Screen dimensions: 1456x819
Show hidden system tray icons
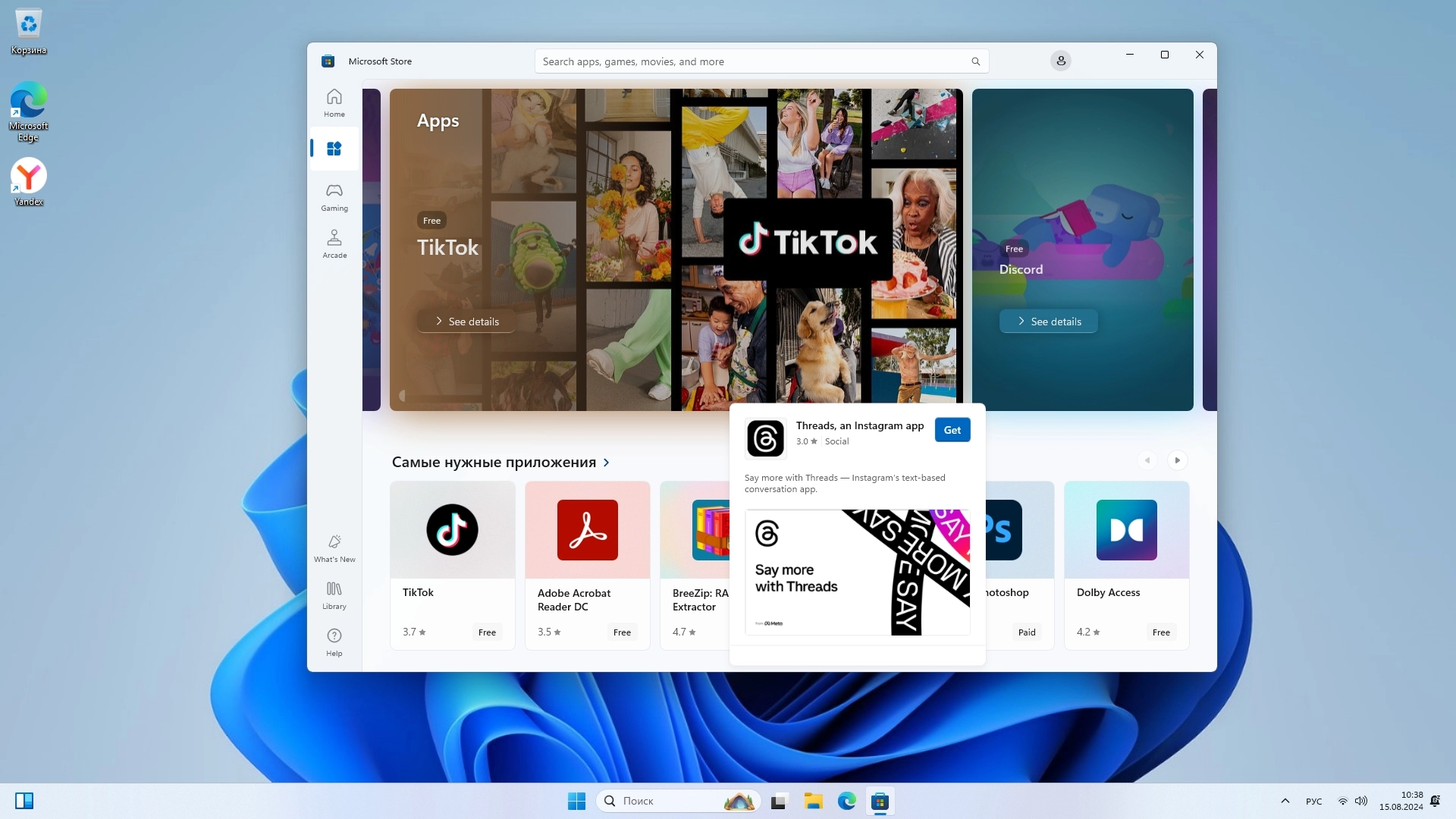[1285, 801]
